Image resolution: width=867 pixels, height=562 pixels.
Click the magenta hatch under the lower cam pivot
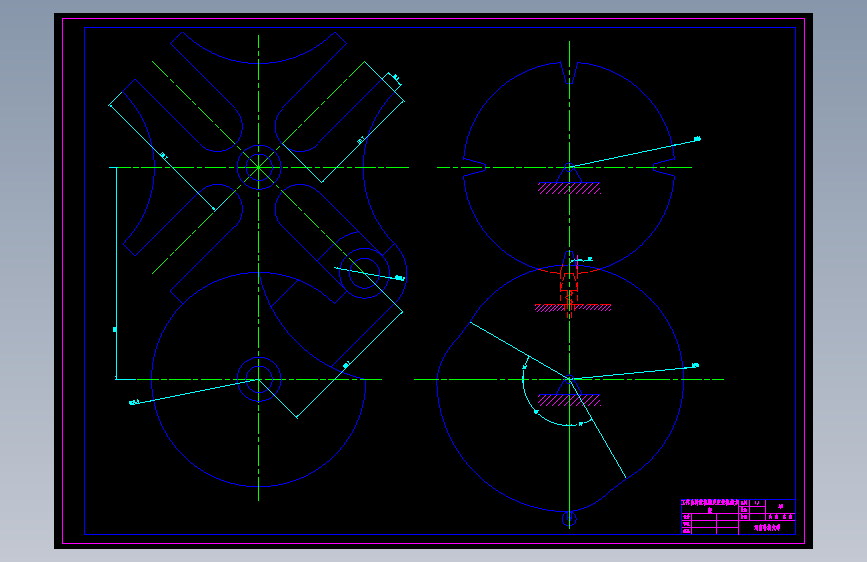(569, 400)
